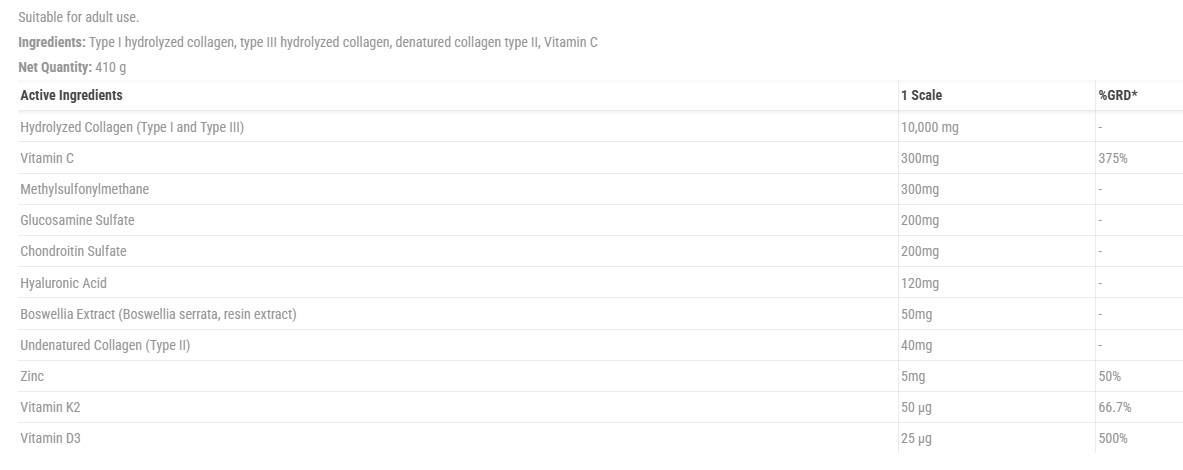The width and height of the screenshot is (1183, 470).
Task: Select the Vitamin C row label in table
Action: coord(47,158)
